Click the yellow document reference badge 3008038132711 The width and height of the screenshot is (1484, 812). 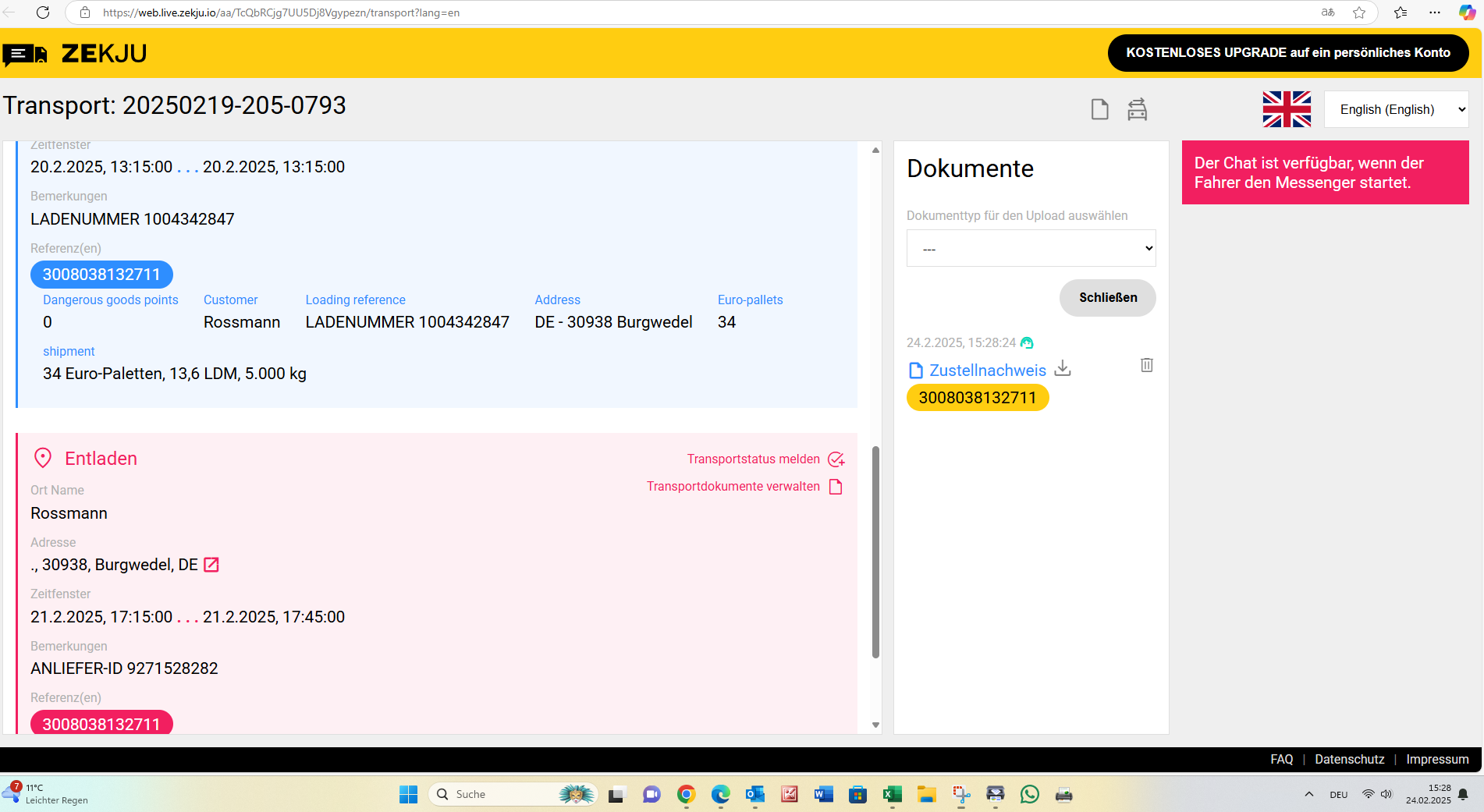pos(978,398)
